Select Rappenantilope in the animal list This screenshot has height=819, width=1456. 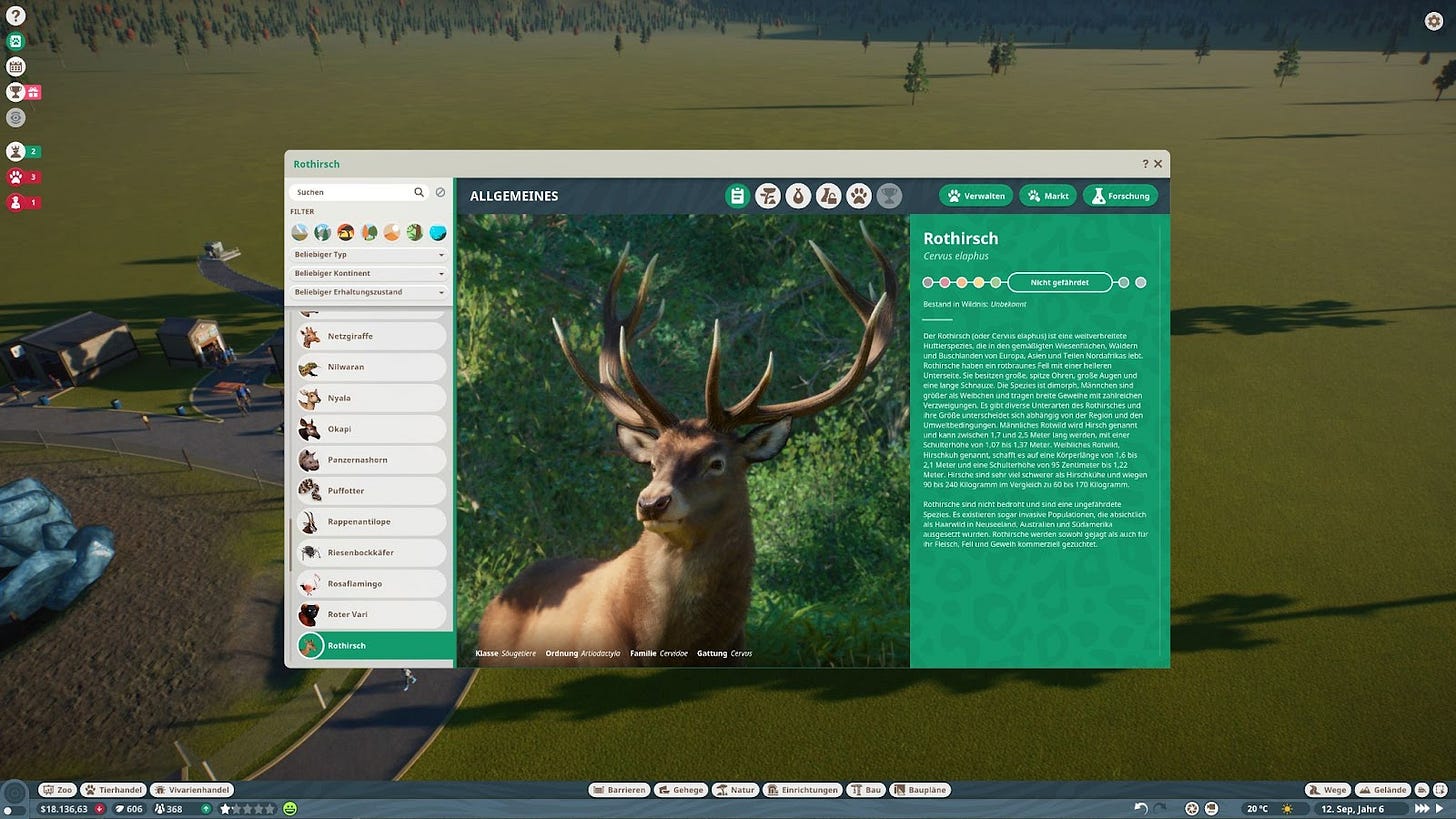click(371, 522)
